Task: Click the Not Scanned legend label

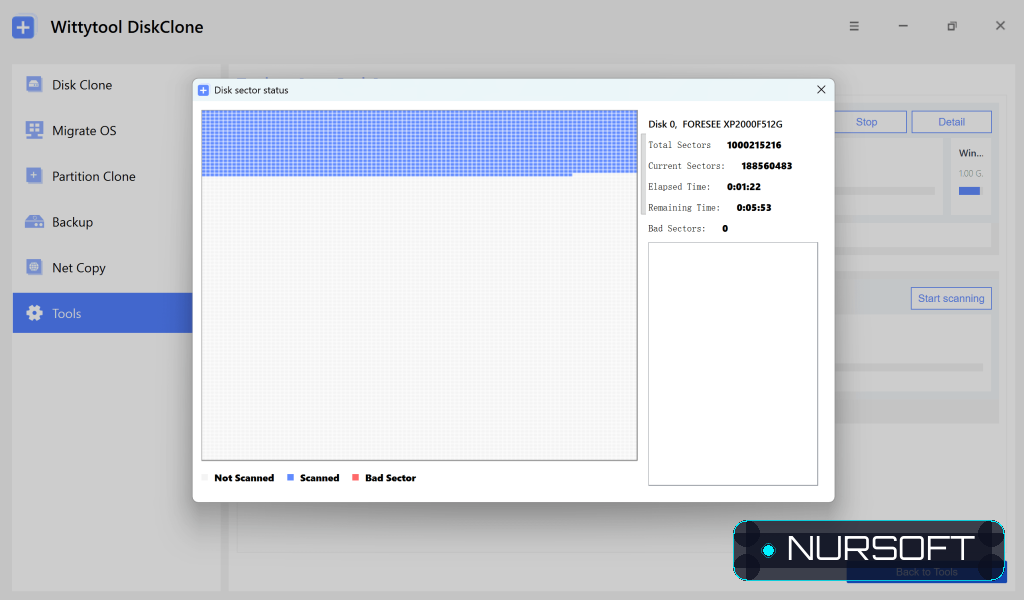Action: pos(244,478)
